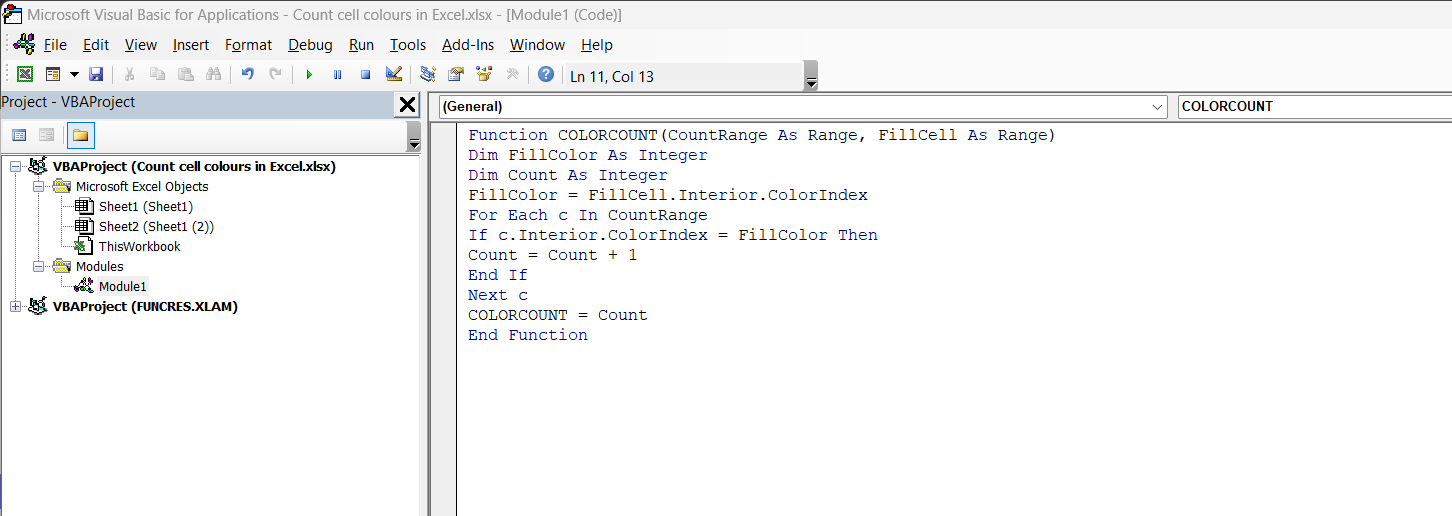Click the Paste clipboard icon
The width and height of the screenshot is (1452, 516).
(186, 75)
